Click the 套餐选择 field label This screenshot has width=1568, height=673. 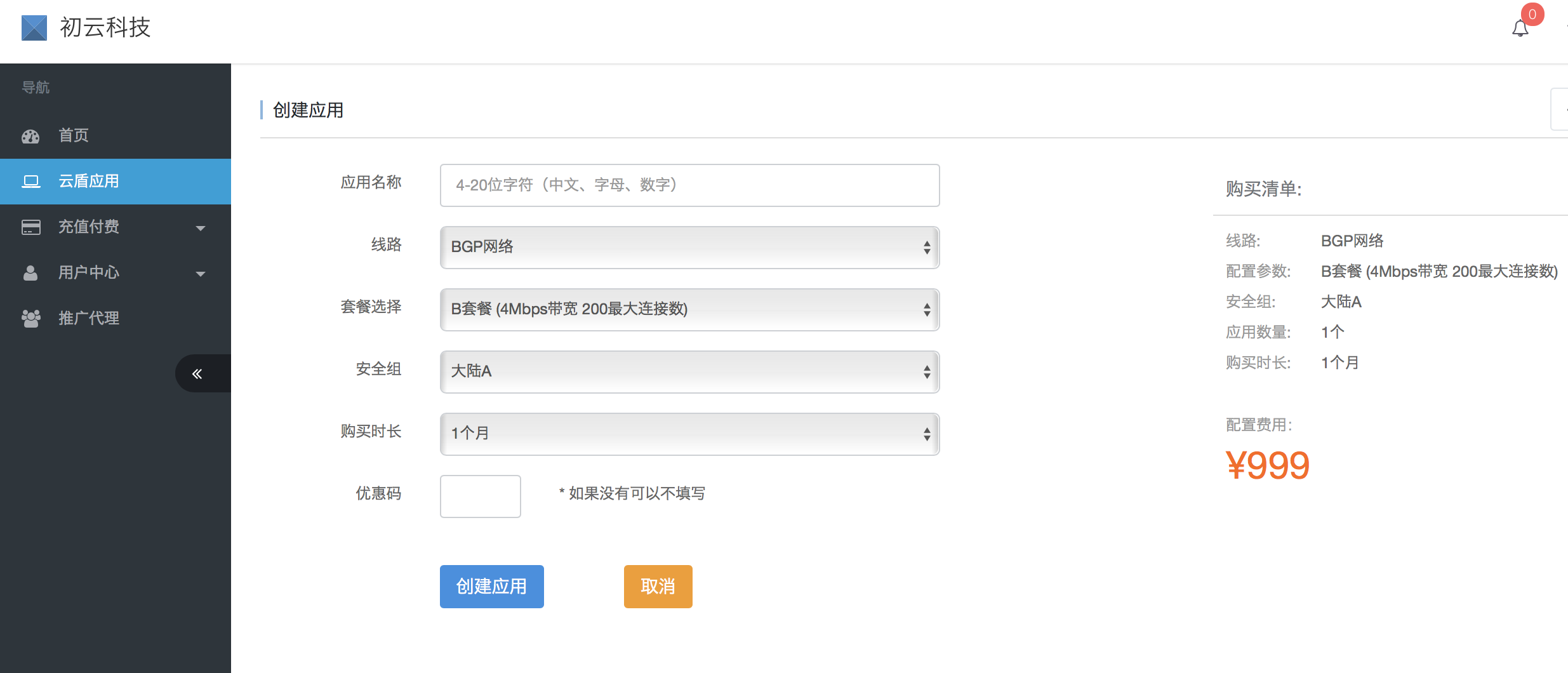pos(371,307)
